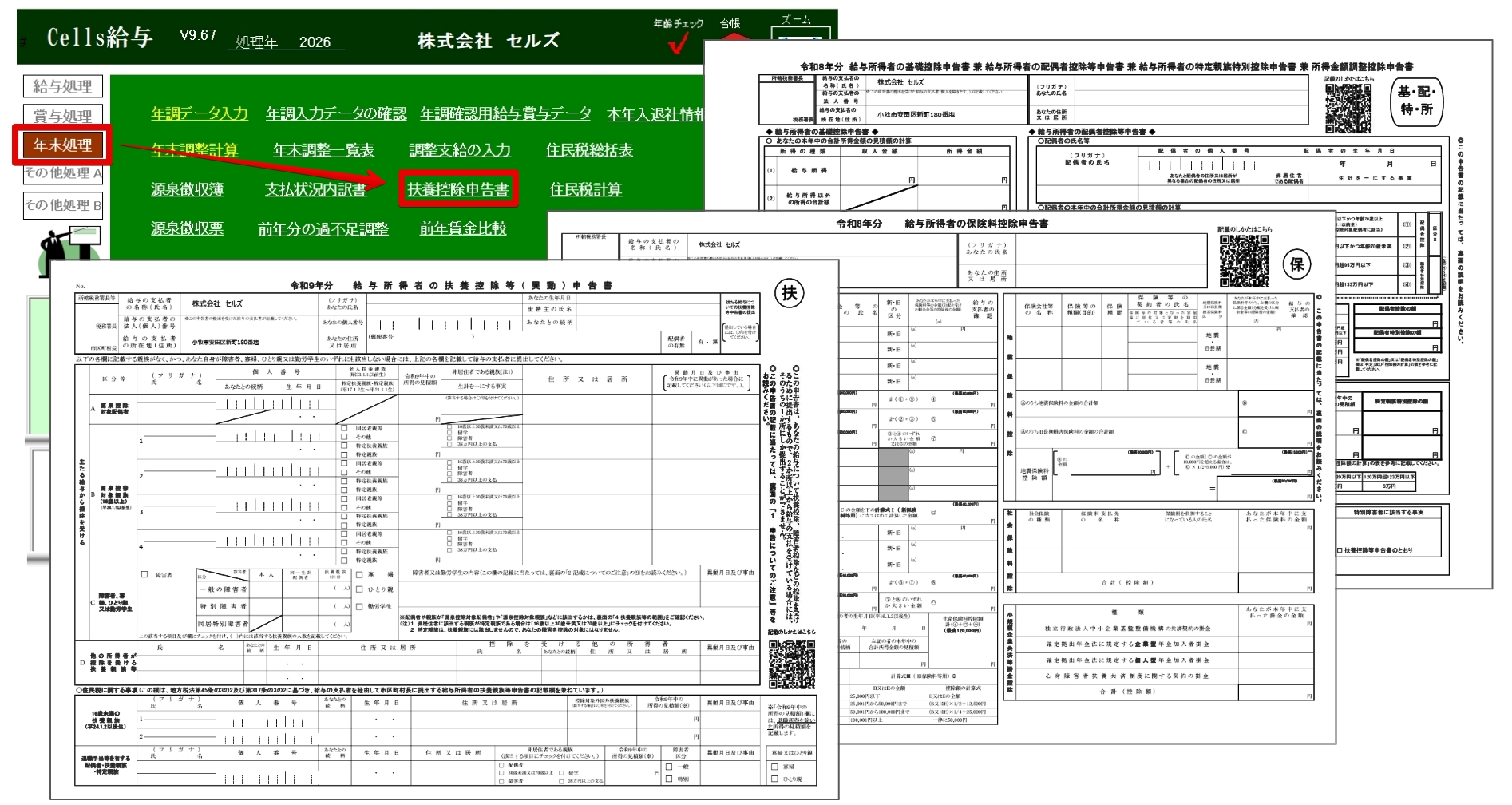Click the circled 保 mark on the insurance form
The width and height of the screenshot is (1512, 805).
pos(1297,264)
